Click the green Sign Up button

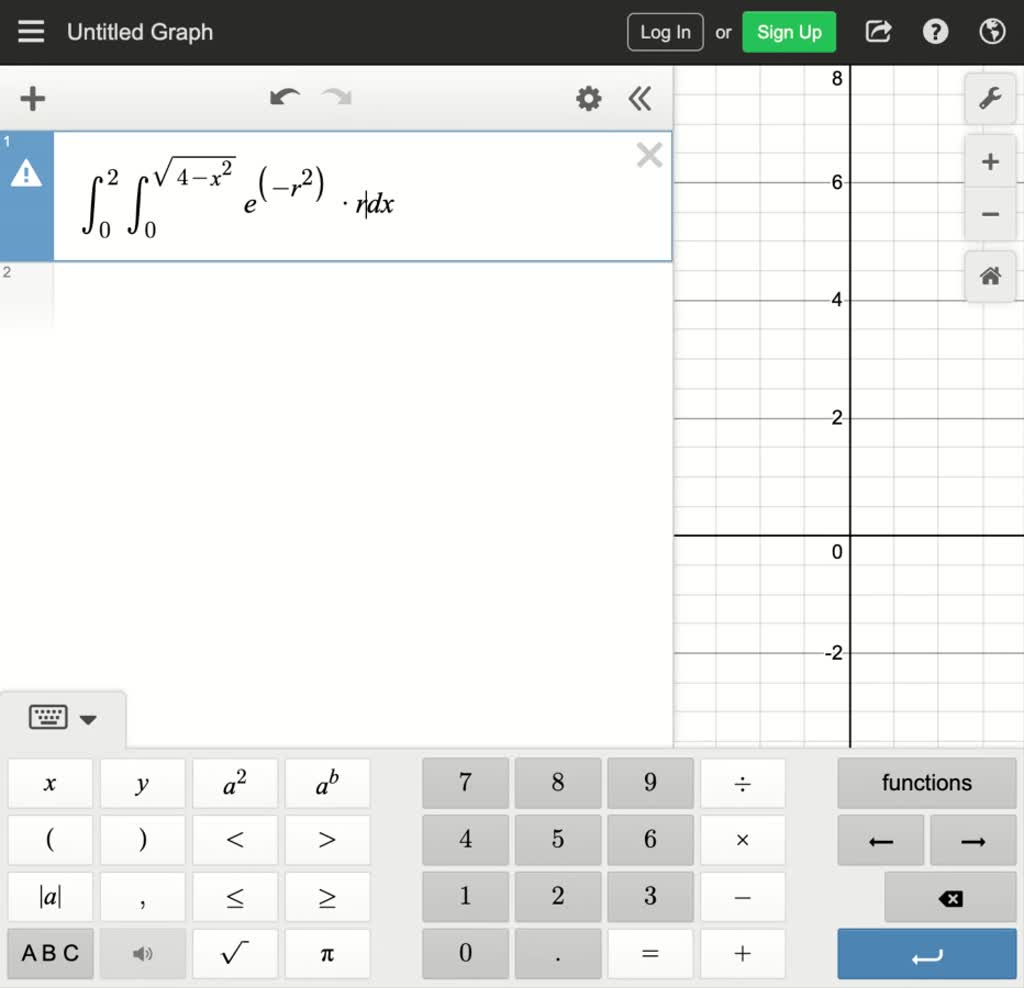click(788, 32)
